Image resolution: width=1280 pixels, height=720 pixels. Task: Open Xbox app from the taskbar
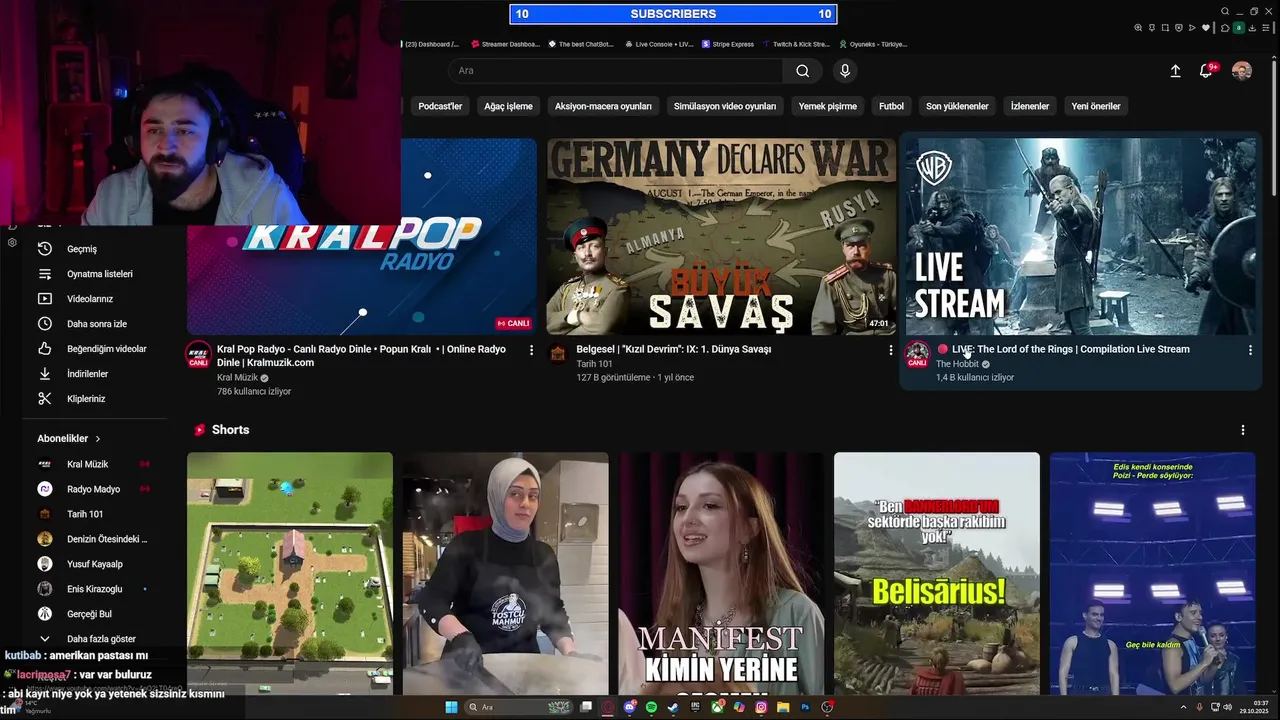pyautogui.click(x=717, y=707)
